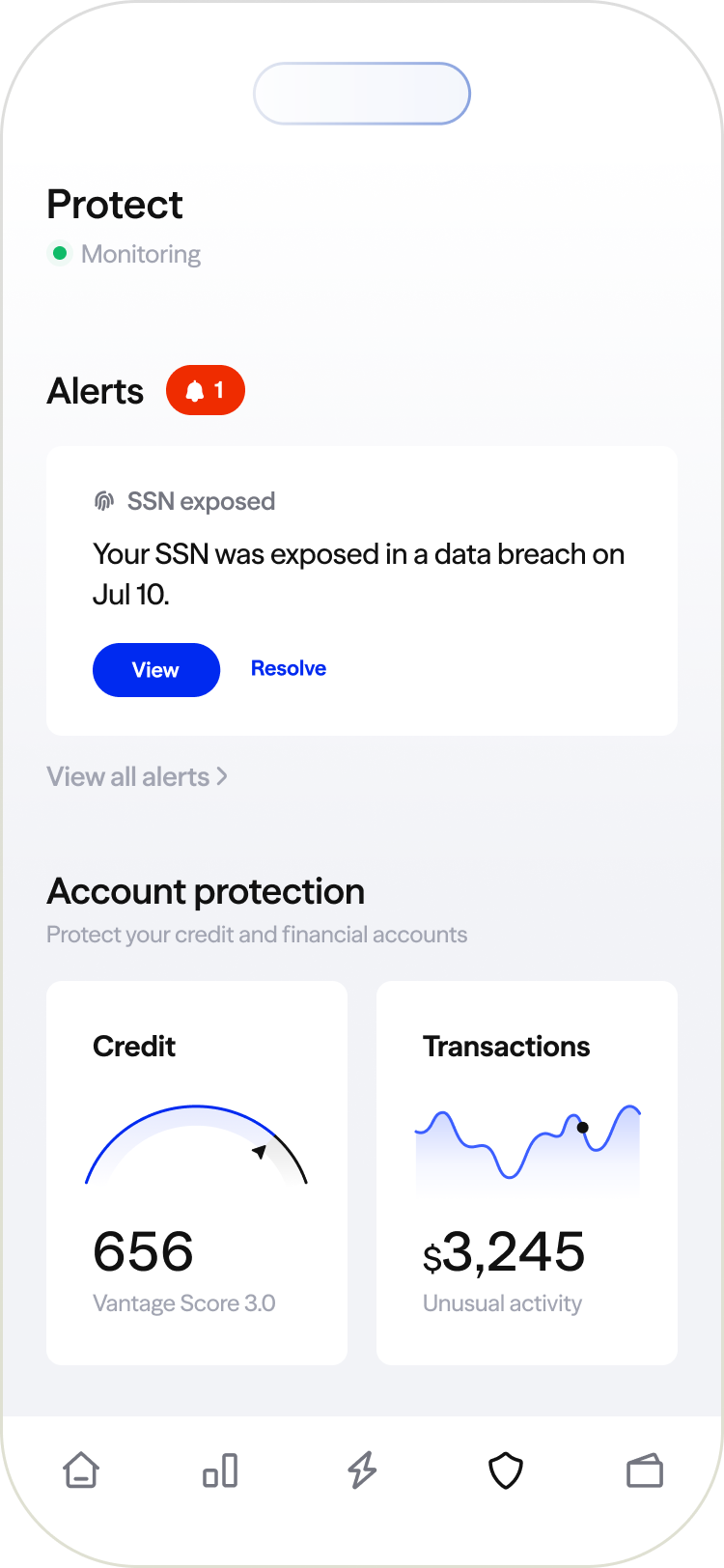Tap the Alerts section heading
Viewport: 724px width, 1568px height.
click(96, 392)
